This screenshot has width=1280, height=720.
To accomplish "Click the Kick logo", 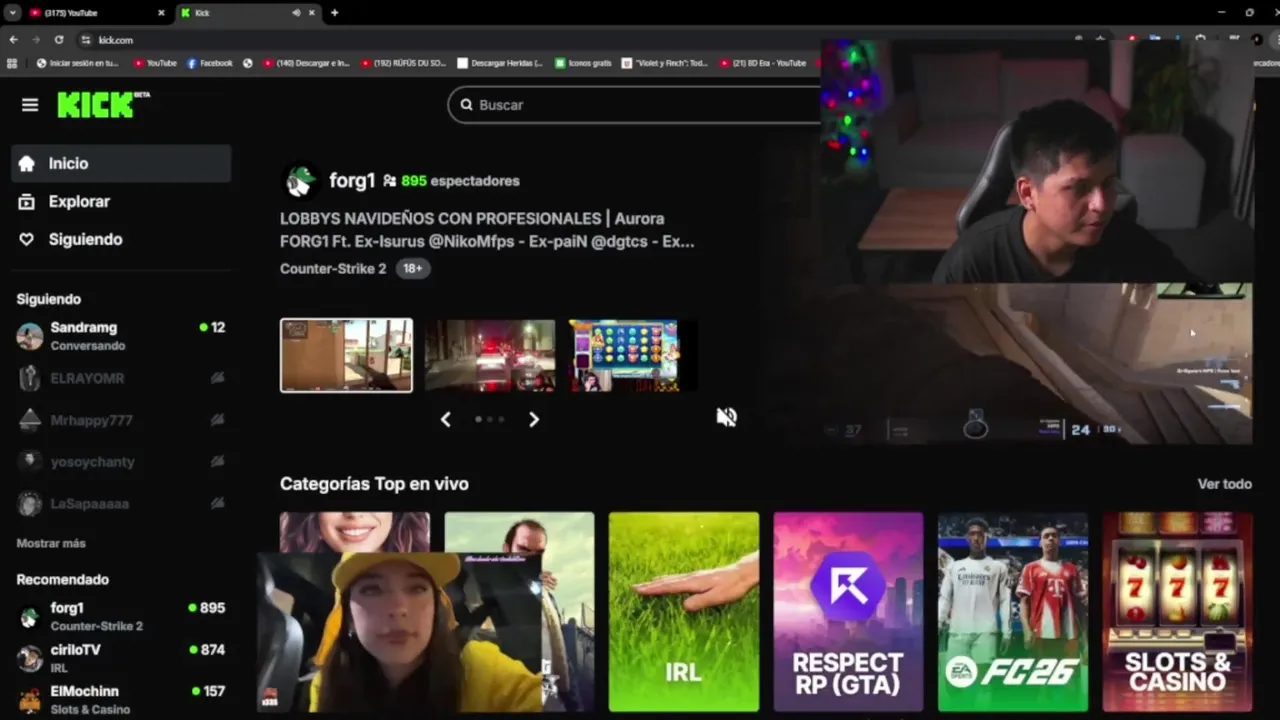I will 102,105.
